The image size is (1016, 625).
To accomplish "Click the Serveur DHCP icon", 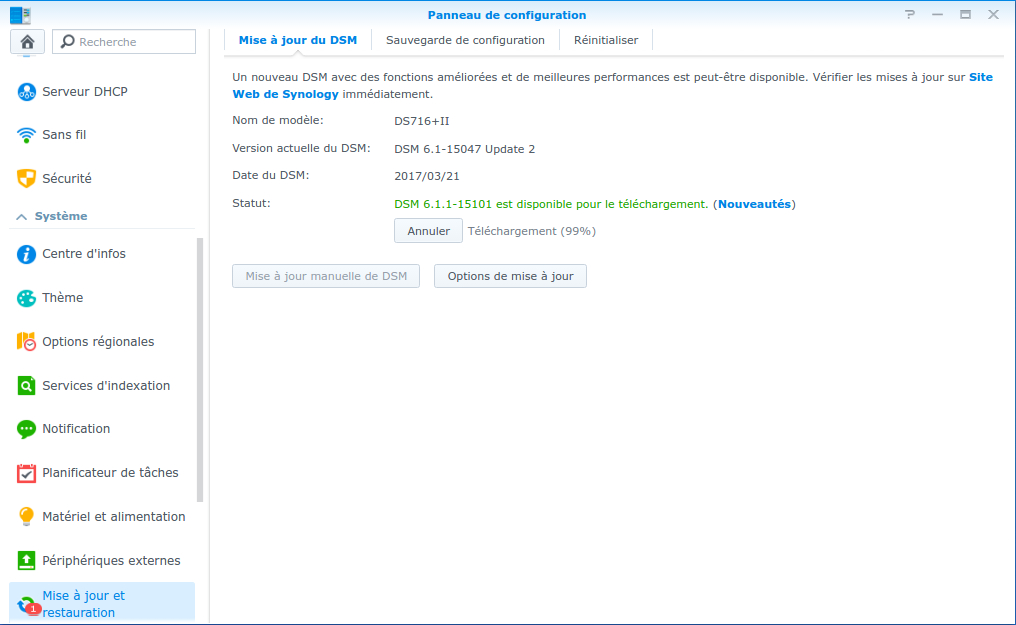I will point(27,92).
